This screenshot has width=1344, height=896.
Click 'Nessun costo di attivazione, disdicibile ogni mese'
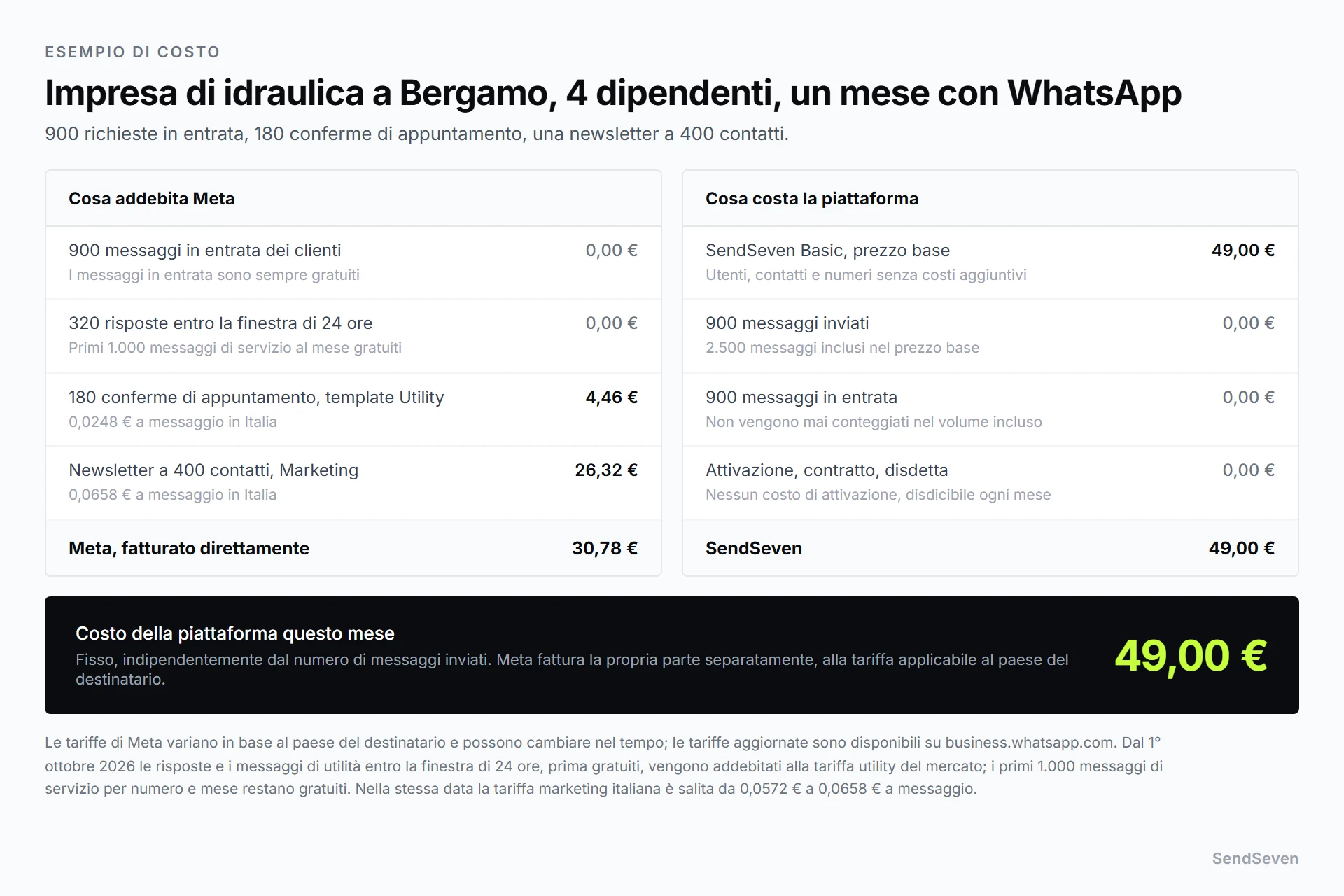click(878, 495)
